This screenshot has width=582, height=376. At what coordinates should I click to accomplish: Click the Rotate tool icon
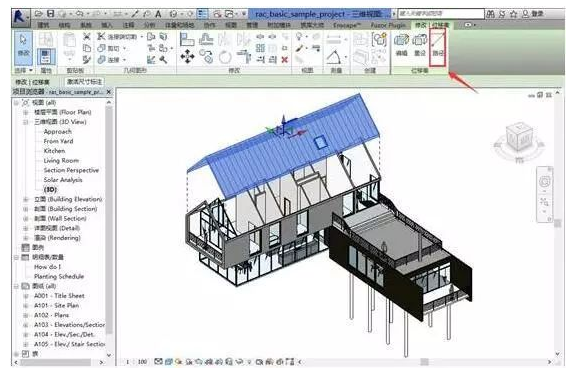pos(225,58)
